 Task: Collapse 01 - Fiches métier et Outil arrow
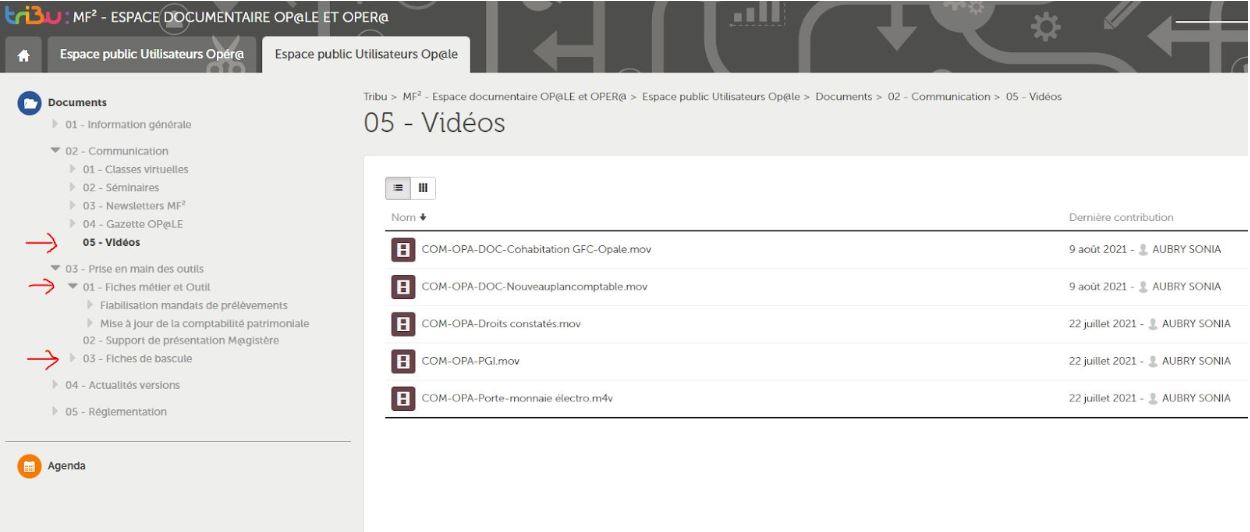73,286
